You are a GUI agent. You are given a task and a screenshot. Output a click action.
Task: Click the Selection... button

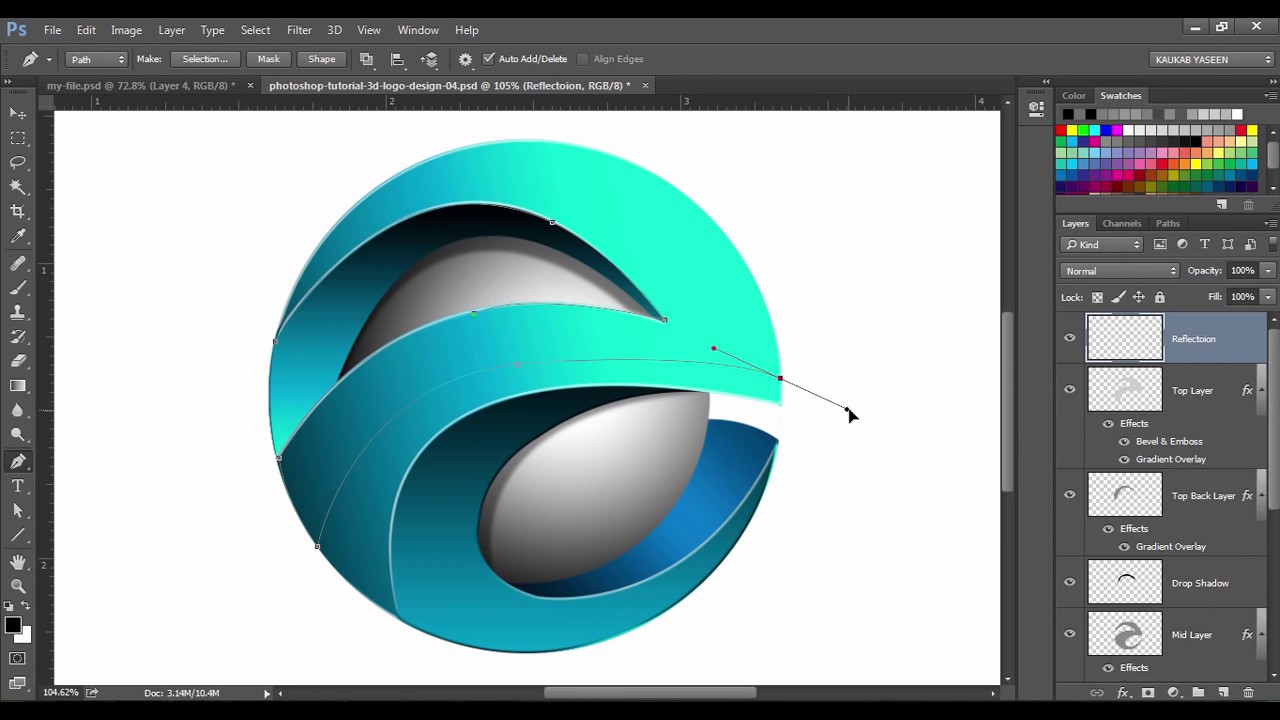(x=205, y=59)
